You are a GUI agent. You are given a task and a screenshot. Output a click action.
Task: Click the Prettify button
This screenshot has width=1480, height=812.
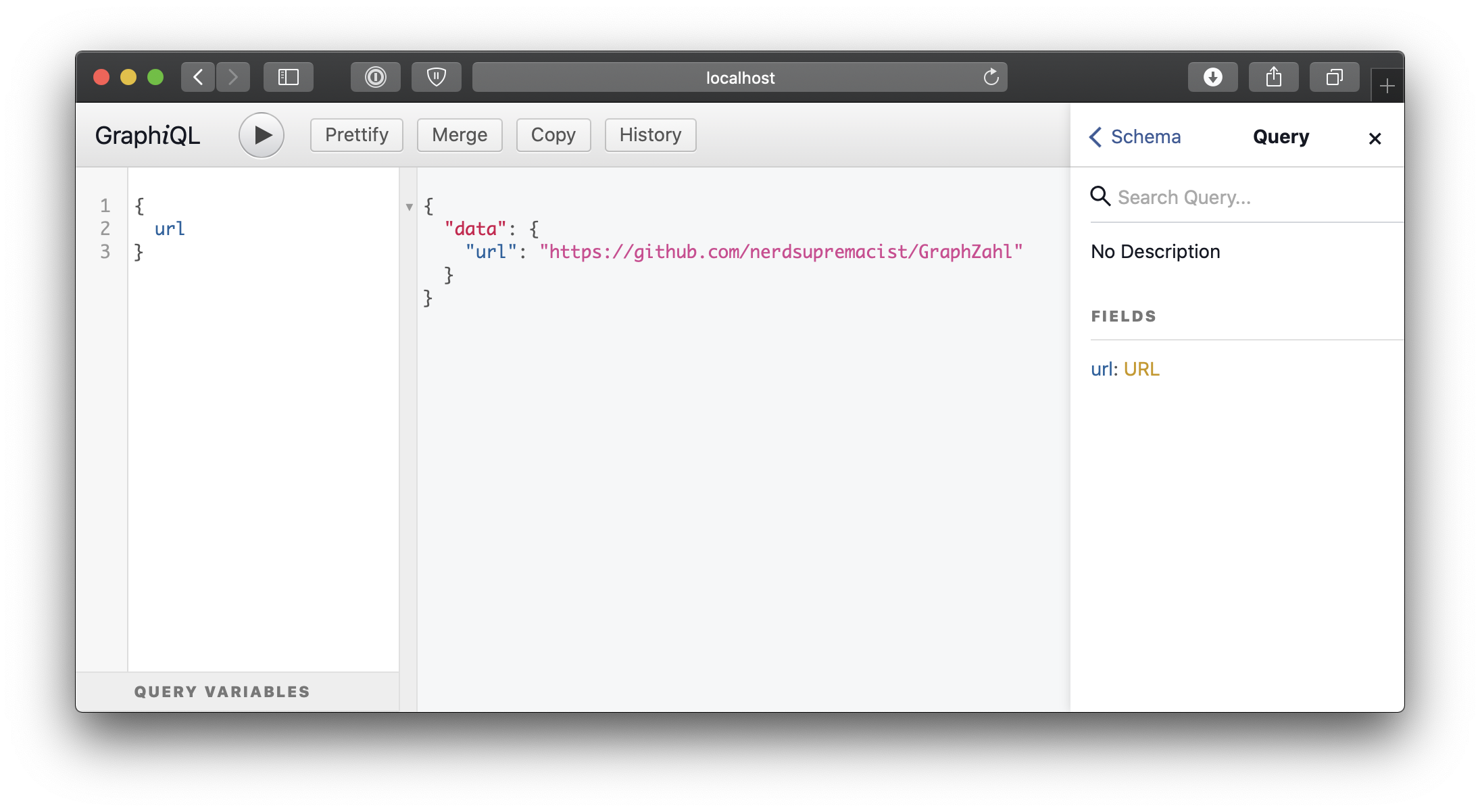356,135
